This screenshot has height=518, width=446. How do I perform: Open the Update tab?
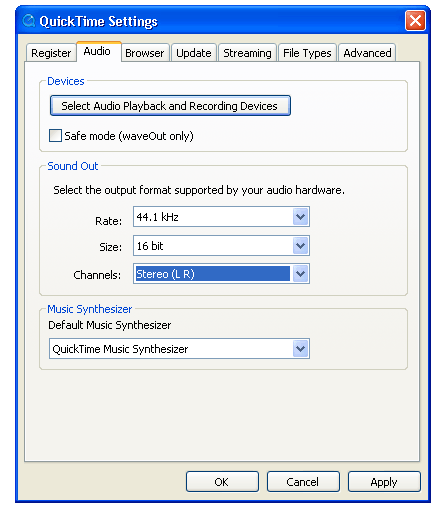[194, 53]
